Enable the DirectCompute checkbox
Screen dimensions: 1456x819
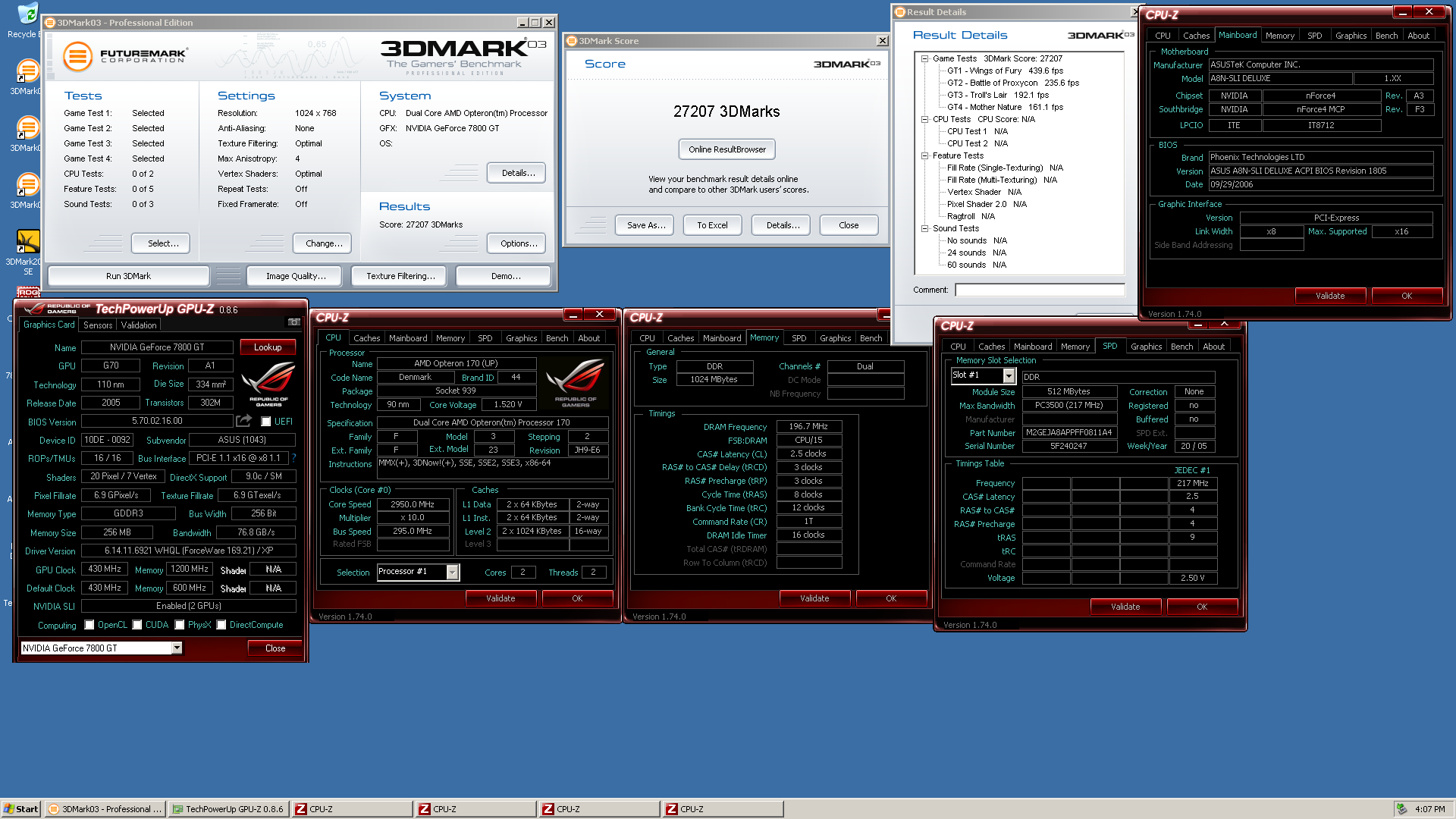(x=221, y=625)
